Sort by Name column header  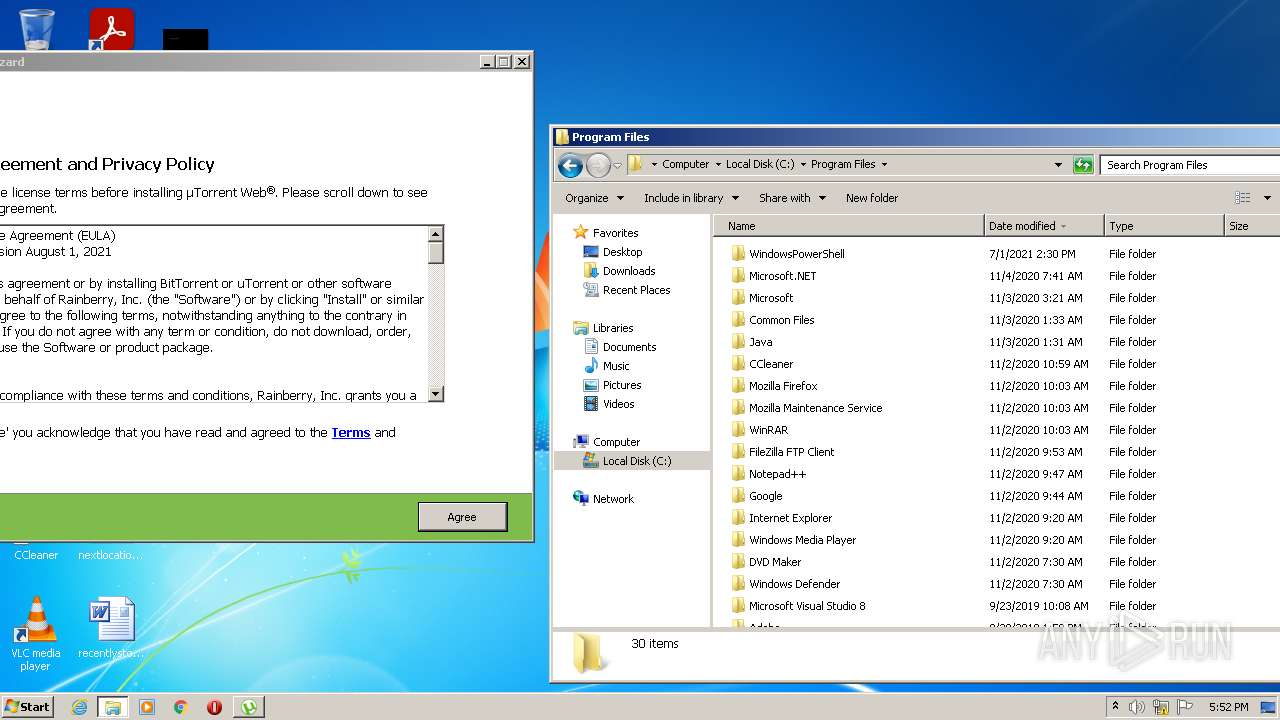(x=850, y=226)
